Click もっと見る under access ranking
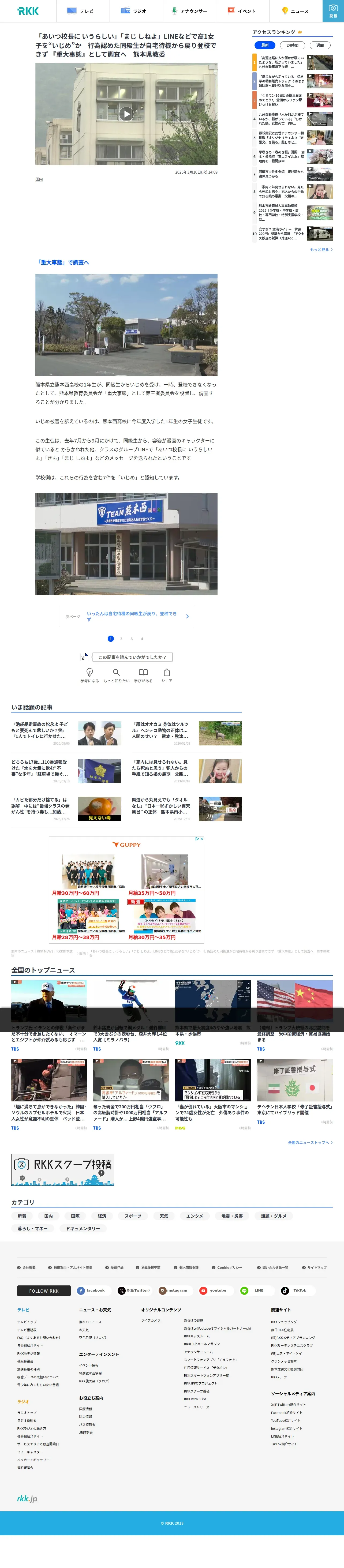The height and width of the screenshot is (1568, 344). pos(321,250)
